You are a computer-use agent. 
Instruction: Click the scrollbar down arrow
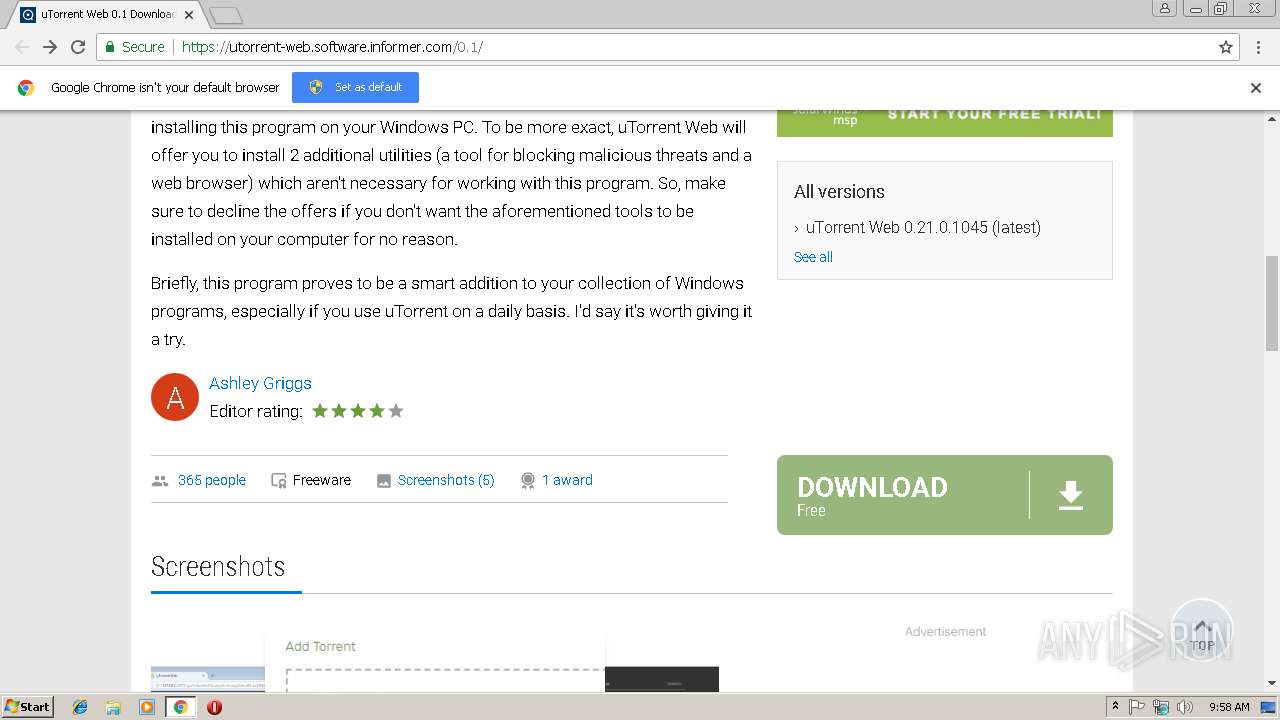[1272, 684]
